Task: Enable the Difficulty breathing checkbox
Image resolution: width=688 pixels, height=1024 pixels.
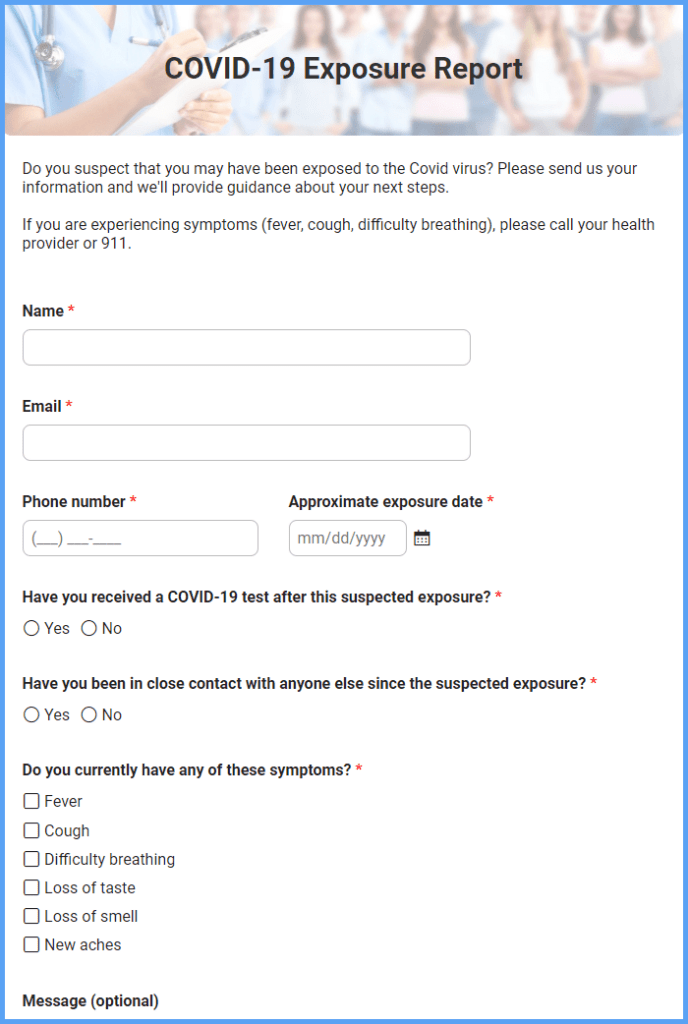Action: pyautogui.click(x=30, y=859)
